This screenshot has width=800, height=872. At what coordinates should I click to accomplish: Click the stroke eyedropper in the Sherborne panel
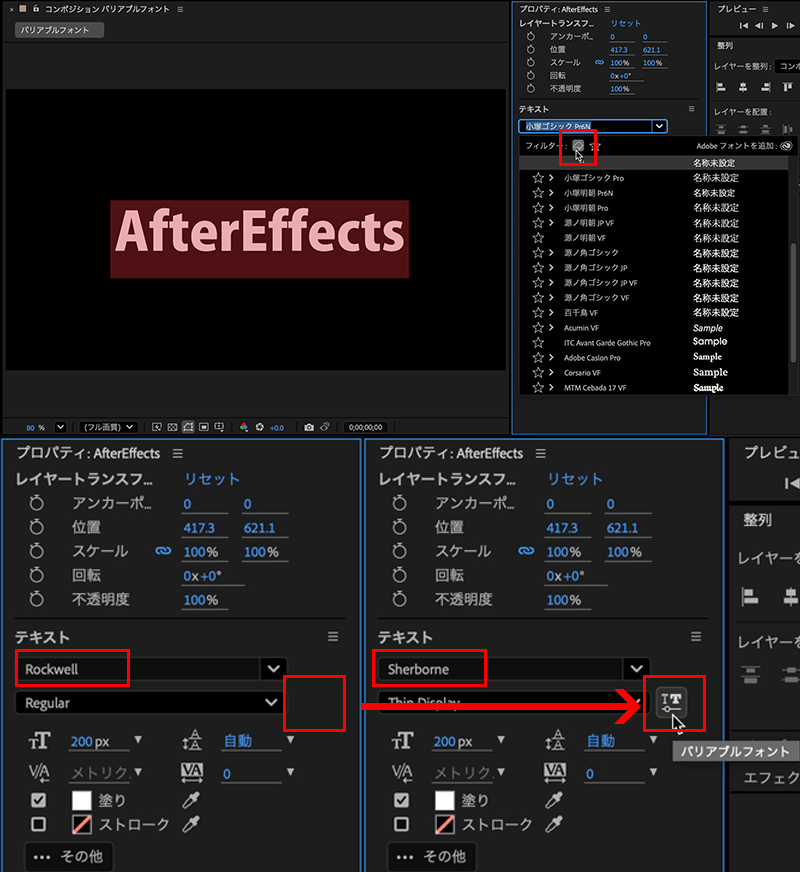551,825
